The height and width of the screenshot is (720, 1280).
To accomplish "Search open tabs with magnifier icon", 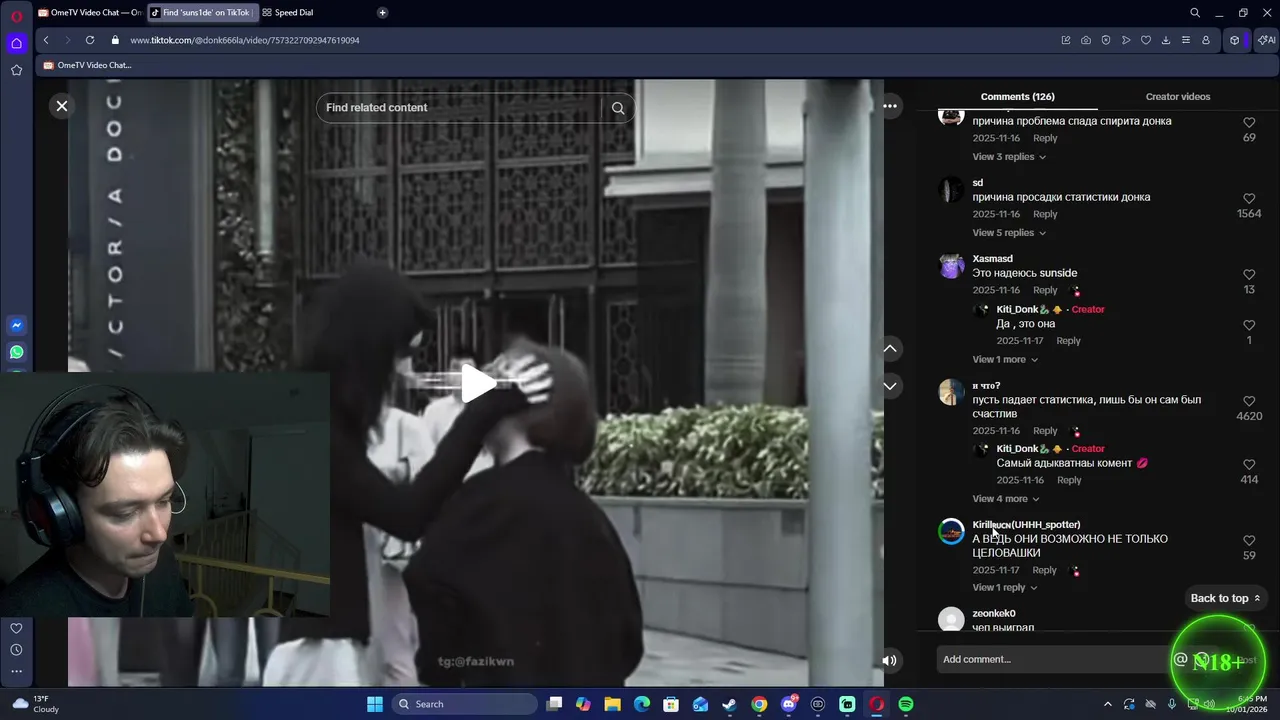I will click(1195, 13).
